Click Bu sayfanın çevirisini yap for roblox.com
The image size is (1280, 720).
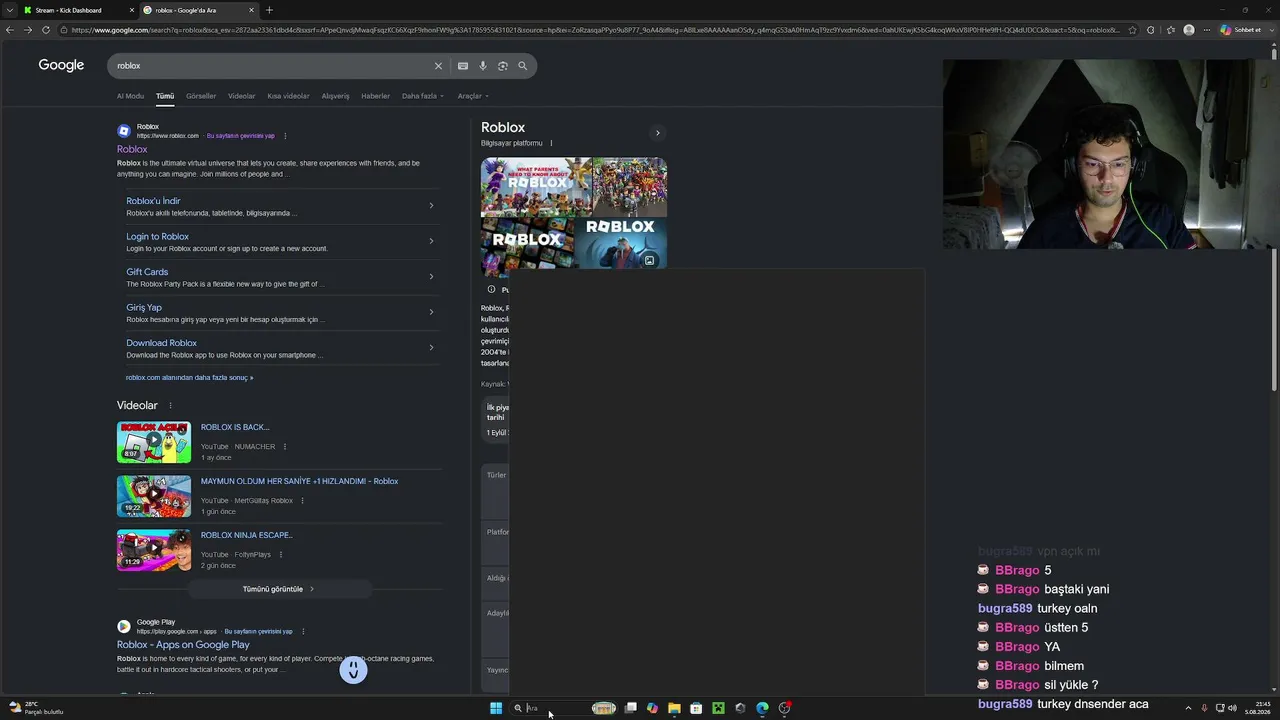tap(241, 136)
